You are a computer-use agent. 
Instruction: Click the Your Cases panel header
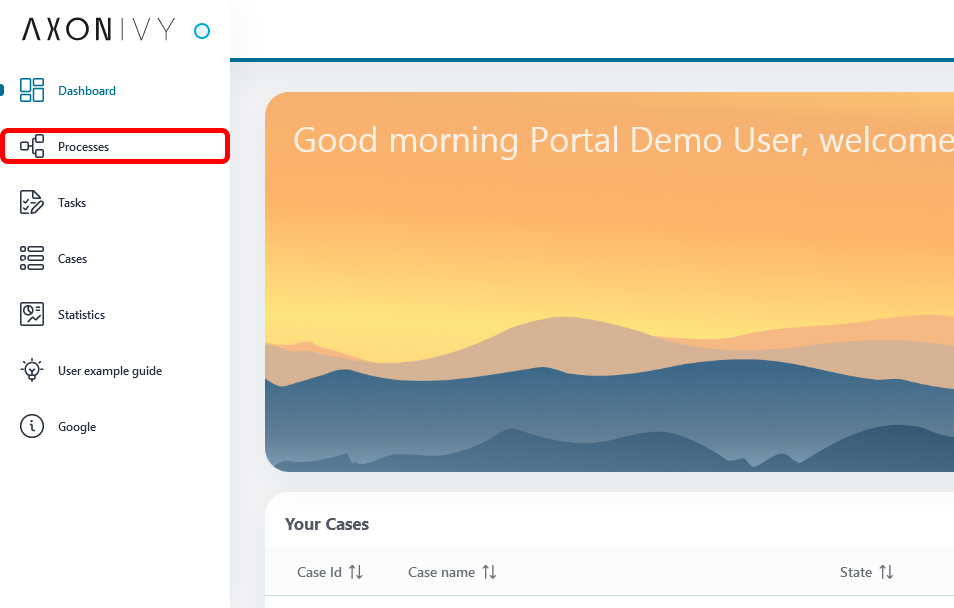(326, 524)
